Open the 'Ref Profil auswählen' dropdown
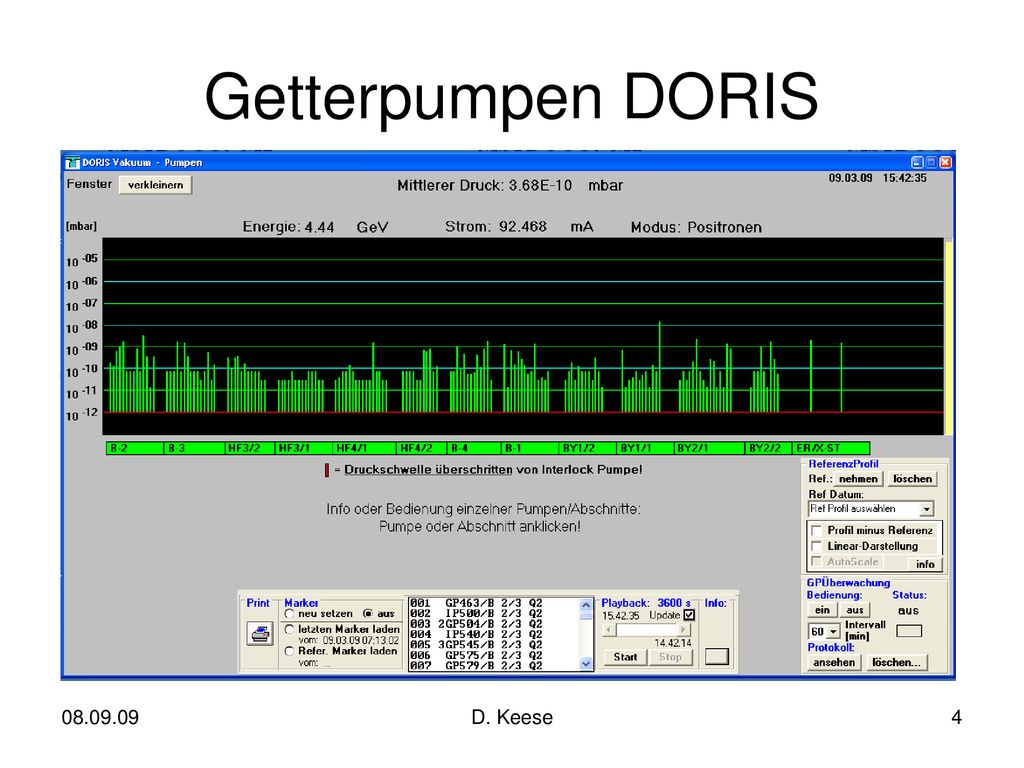This screenshot has height=768, width=1024. coord(927,509)
